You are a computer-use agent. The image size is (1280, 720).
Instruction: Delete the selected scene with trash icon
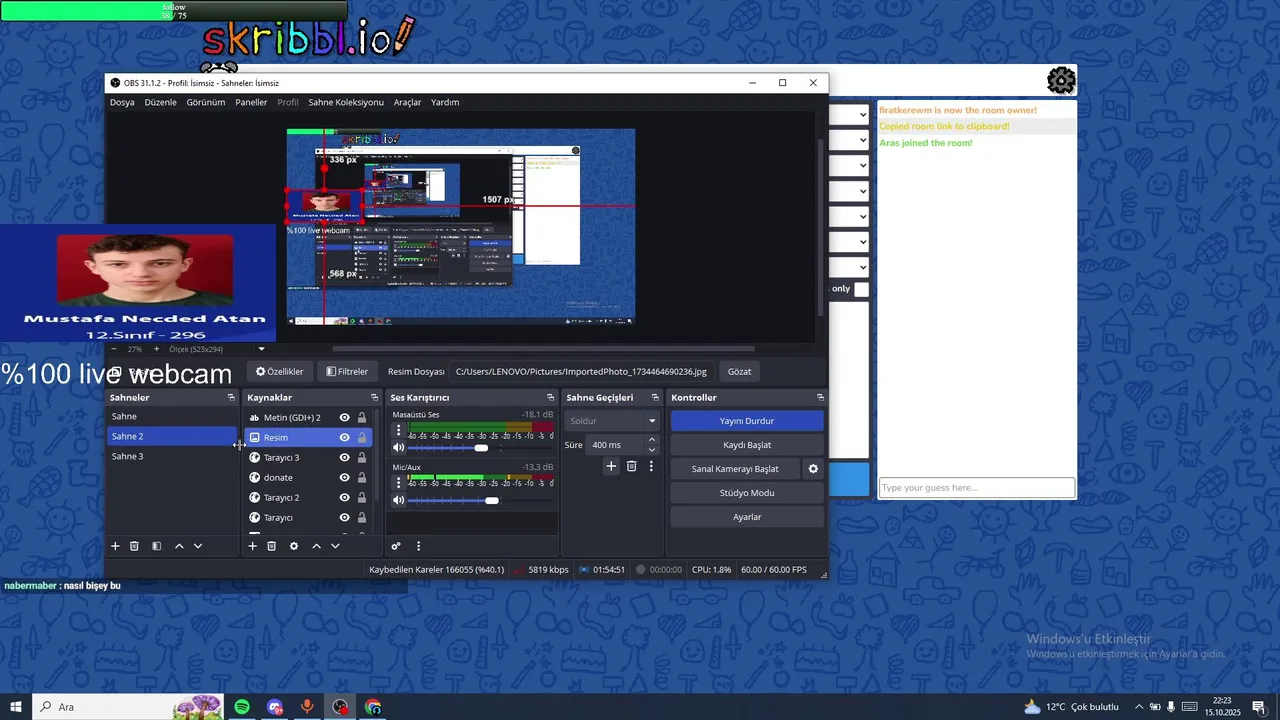[x=134, y=546]
